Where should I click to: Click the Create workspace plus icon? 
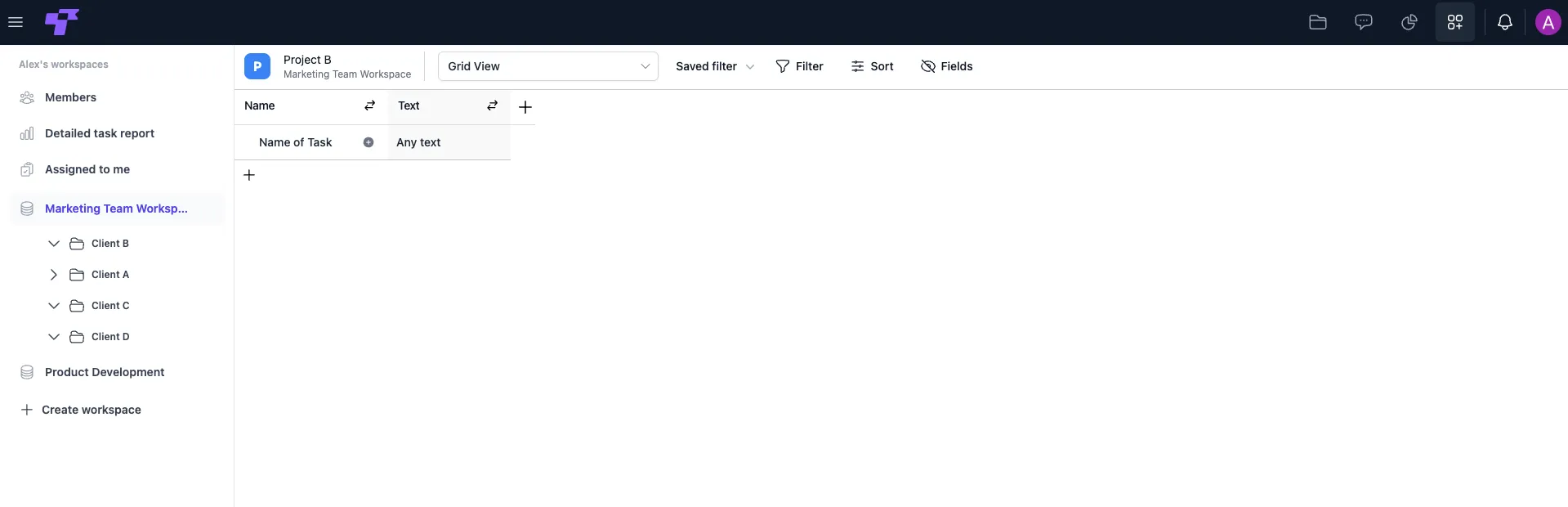[x=26, y=410]
